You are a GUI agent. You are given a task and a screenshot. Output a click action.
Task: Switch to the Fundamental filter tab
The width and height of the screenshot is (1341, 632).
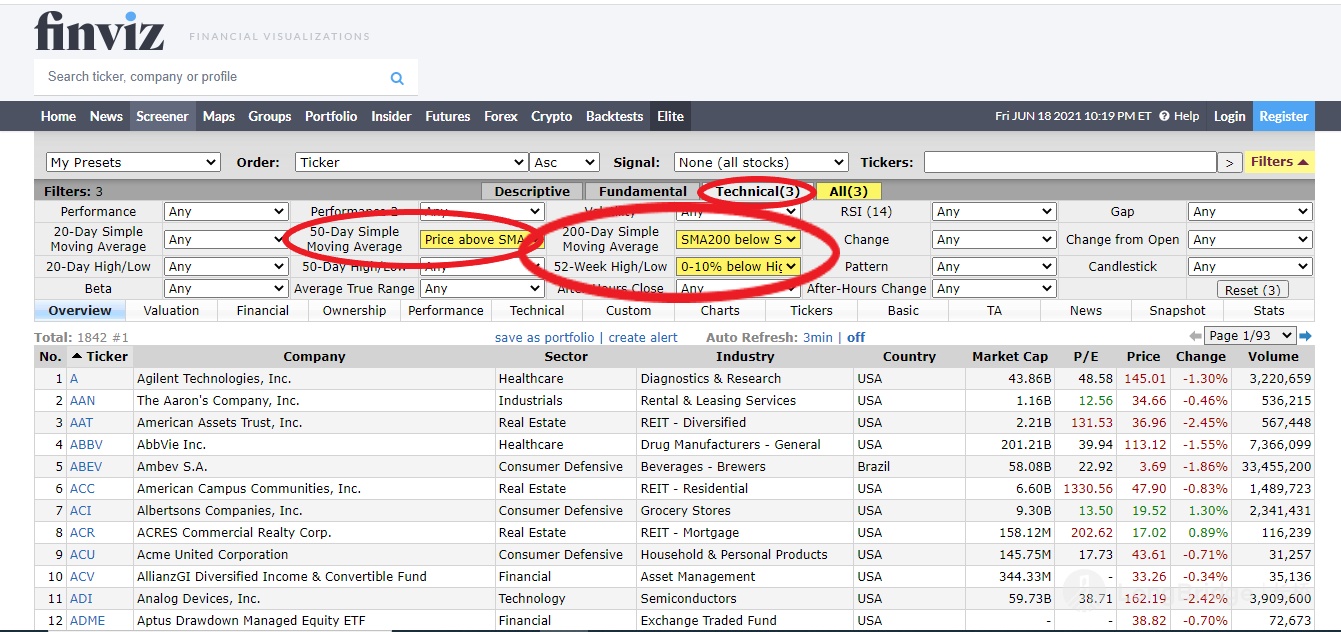[642, 191]
